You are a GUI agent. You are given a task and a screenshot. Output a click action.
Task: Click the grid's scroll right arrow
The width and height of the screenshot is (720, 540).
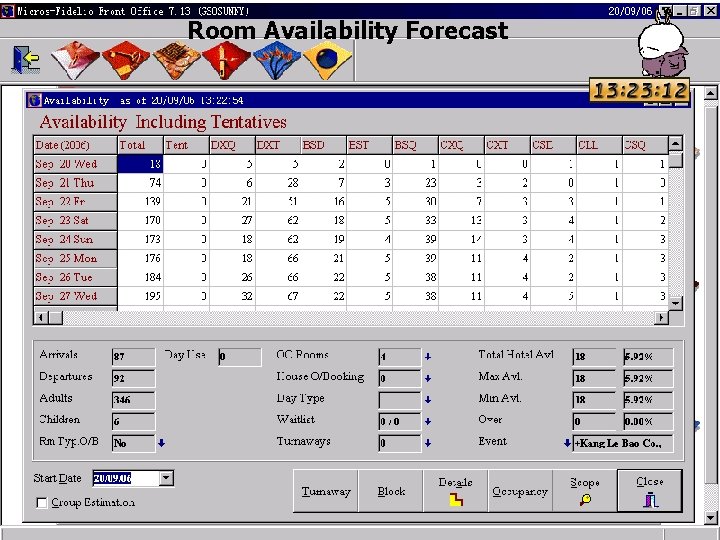[x=661, y=317]
